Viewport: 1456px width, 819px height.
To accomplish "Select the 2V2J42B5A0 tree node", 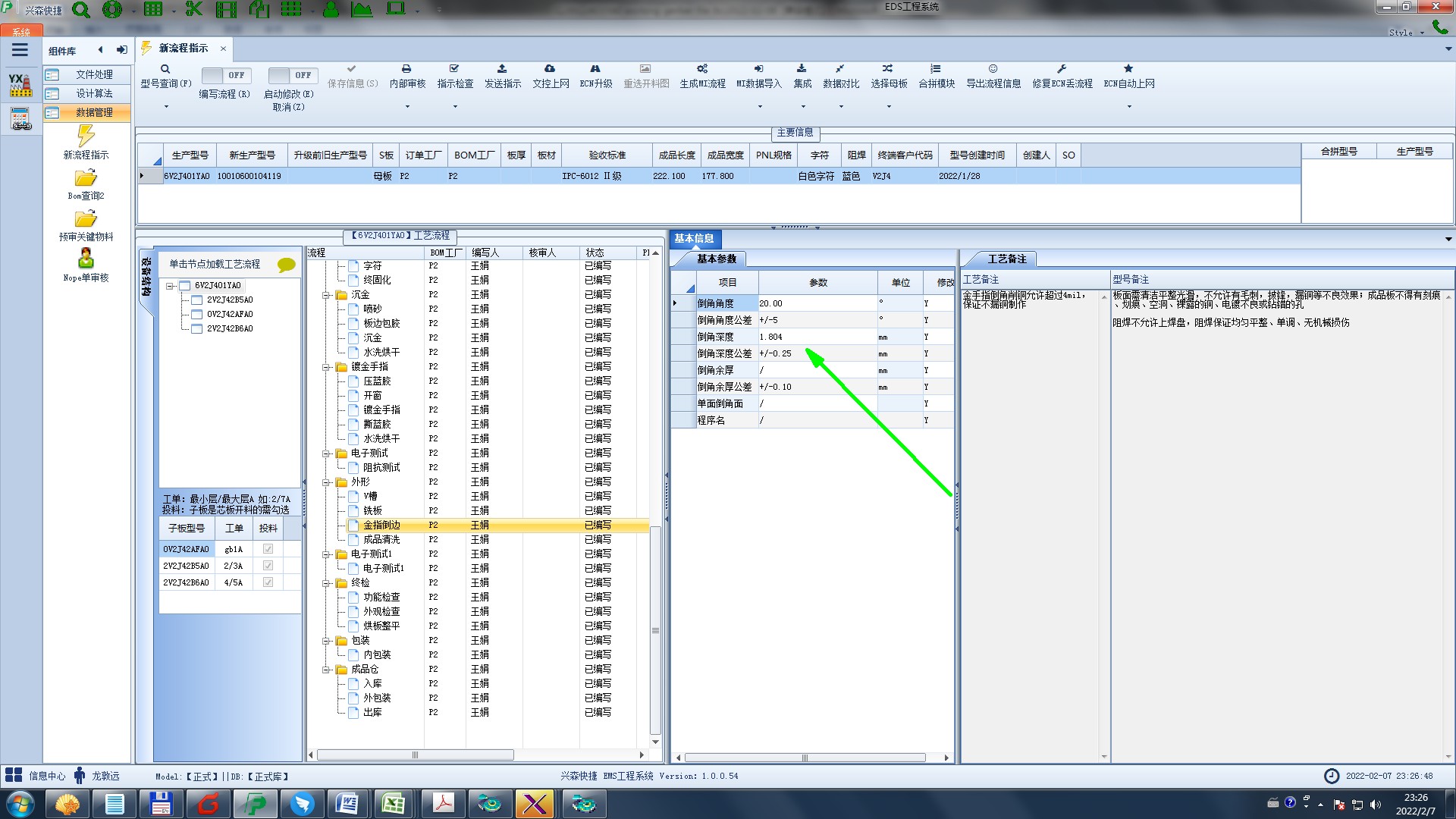I will point(230,300).
